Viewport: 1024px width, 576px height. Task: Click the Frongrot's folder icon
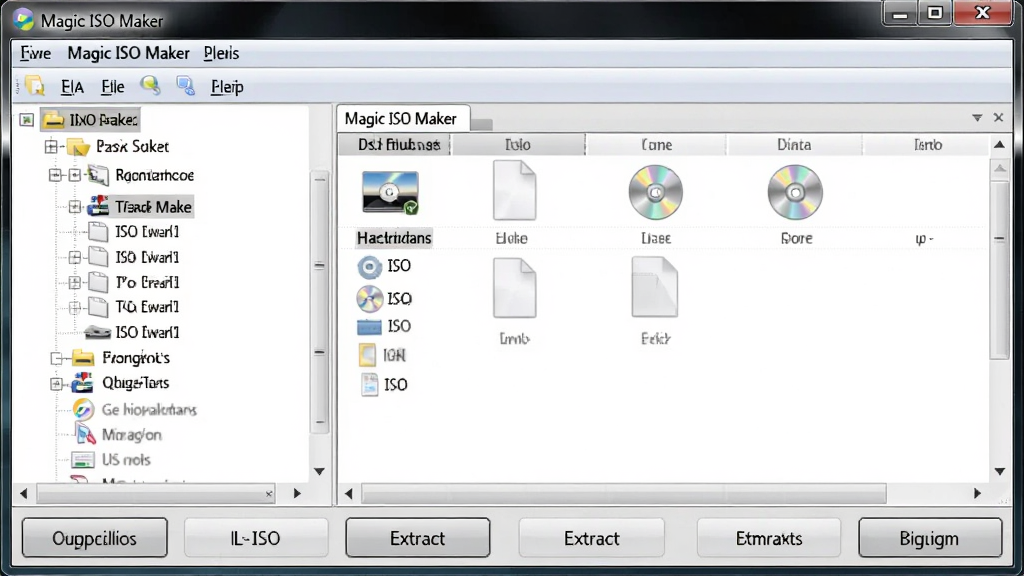83,358
